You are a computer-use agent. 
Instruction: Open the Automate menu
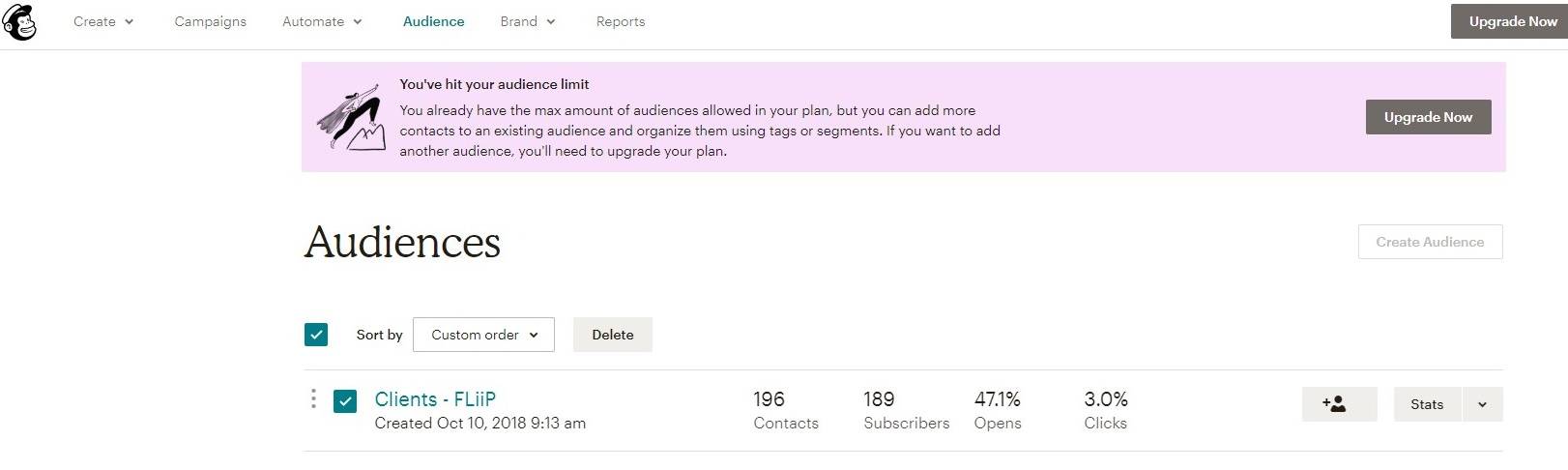pyautogui.click(x=322, y=21)
